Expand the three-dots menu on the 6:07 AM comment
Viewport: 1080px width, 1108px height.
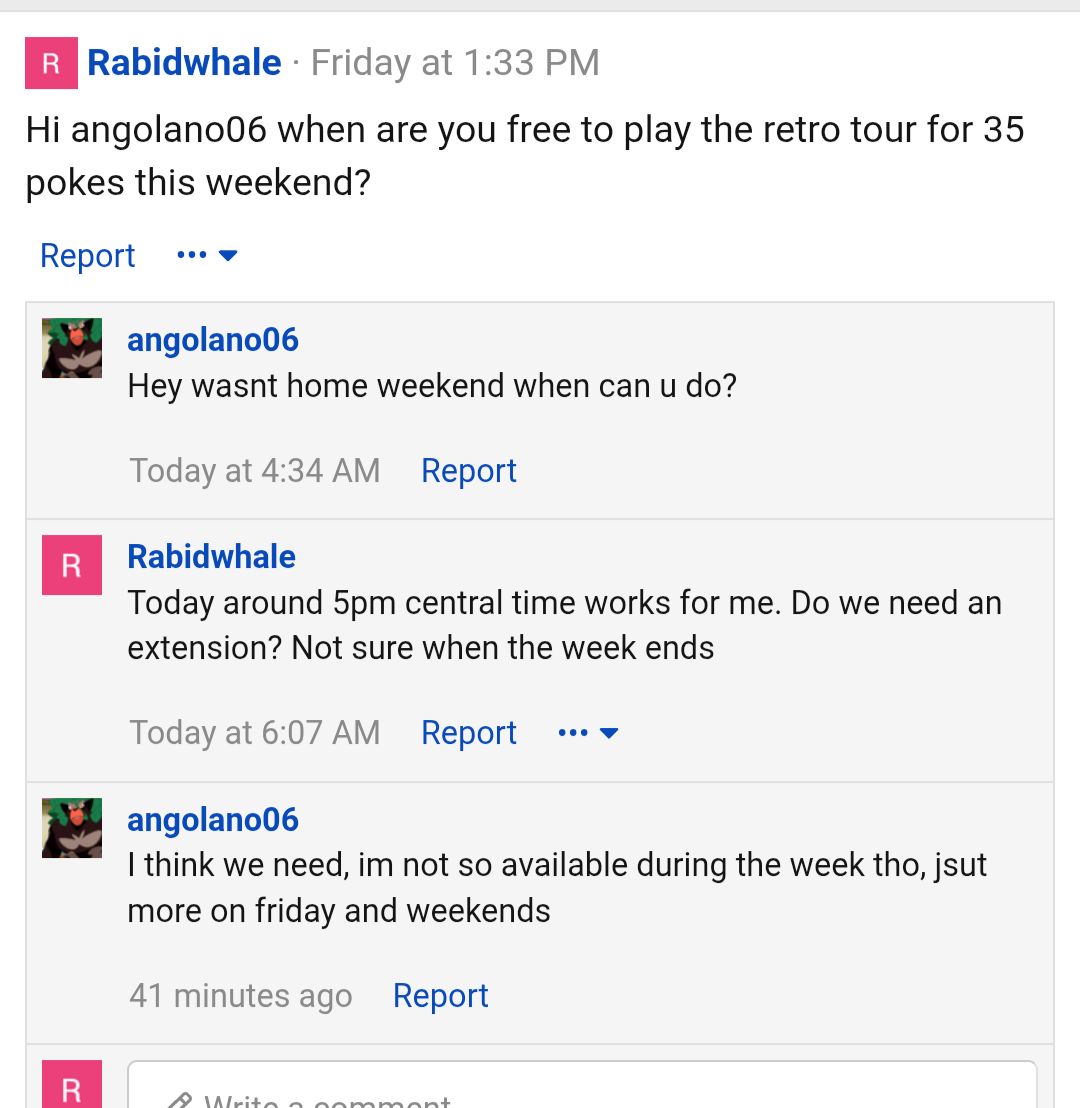[588, 733]
